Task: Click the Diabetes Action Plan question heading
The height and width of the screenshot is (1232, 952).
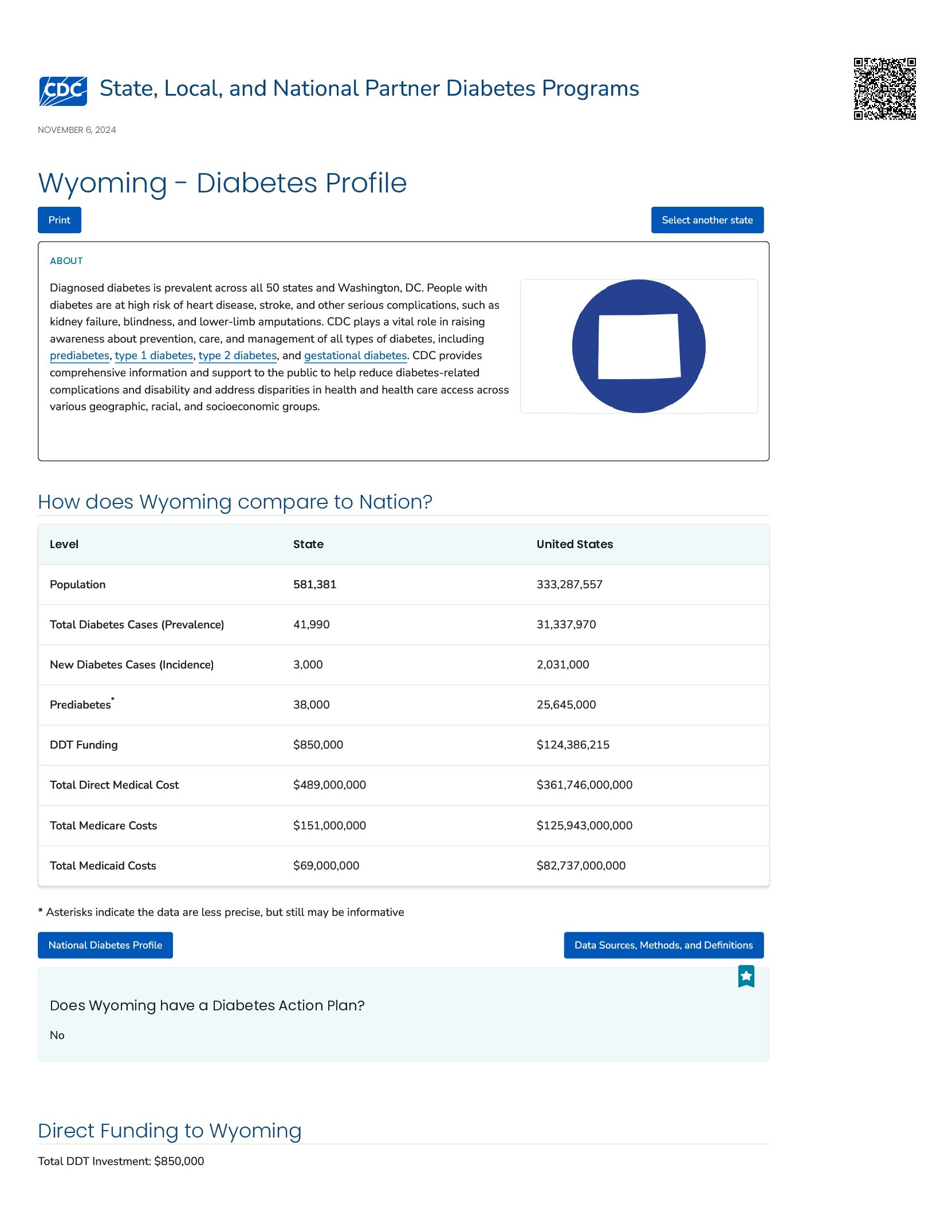Action: (x=207, y=1005)
